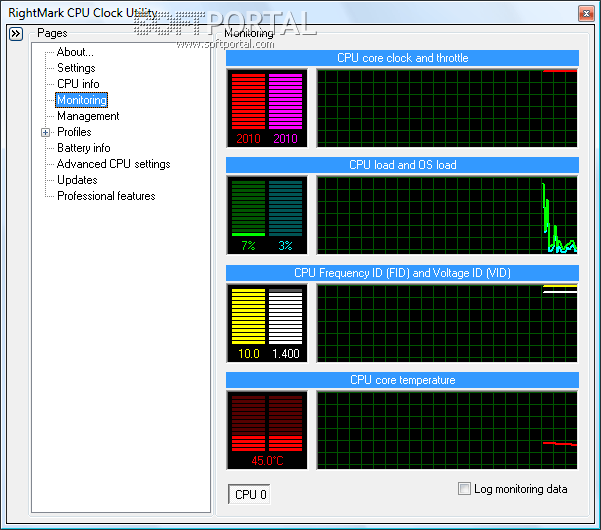
Task: Select the Profiles tree item
Action: click(x=74, y=132)
